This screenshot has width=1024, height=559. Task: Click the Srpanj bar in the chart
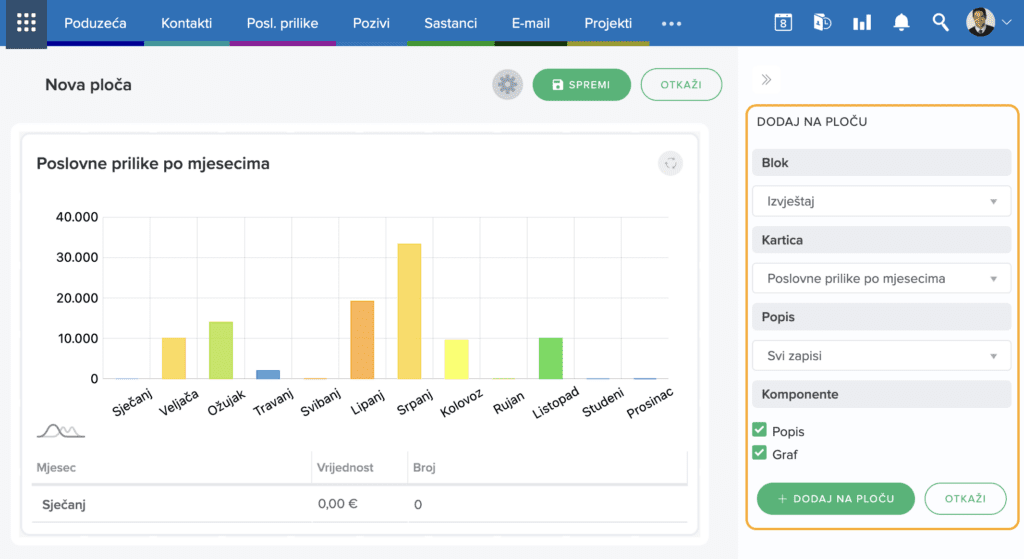click(x=409, y=310)
